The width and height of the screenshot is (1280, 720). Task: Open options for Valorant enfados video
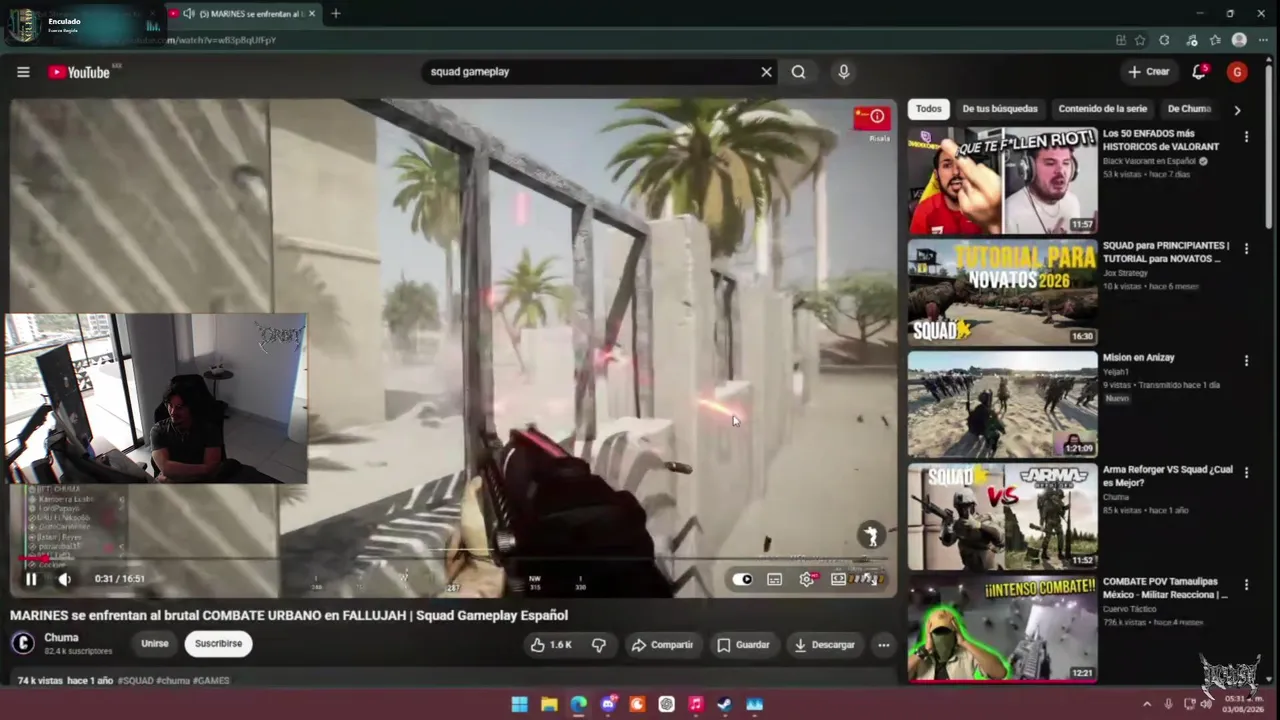[1246, 137]
